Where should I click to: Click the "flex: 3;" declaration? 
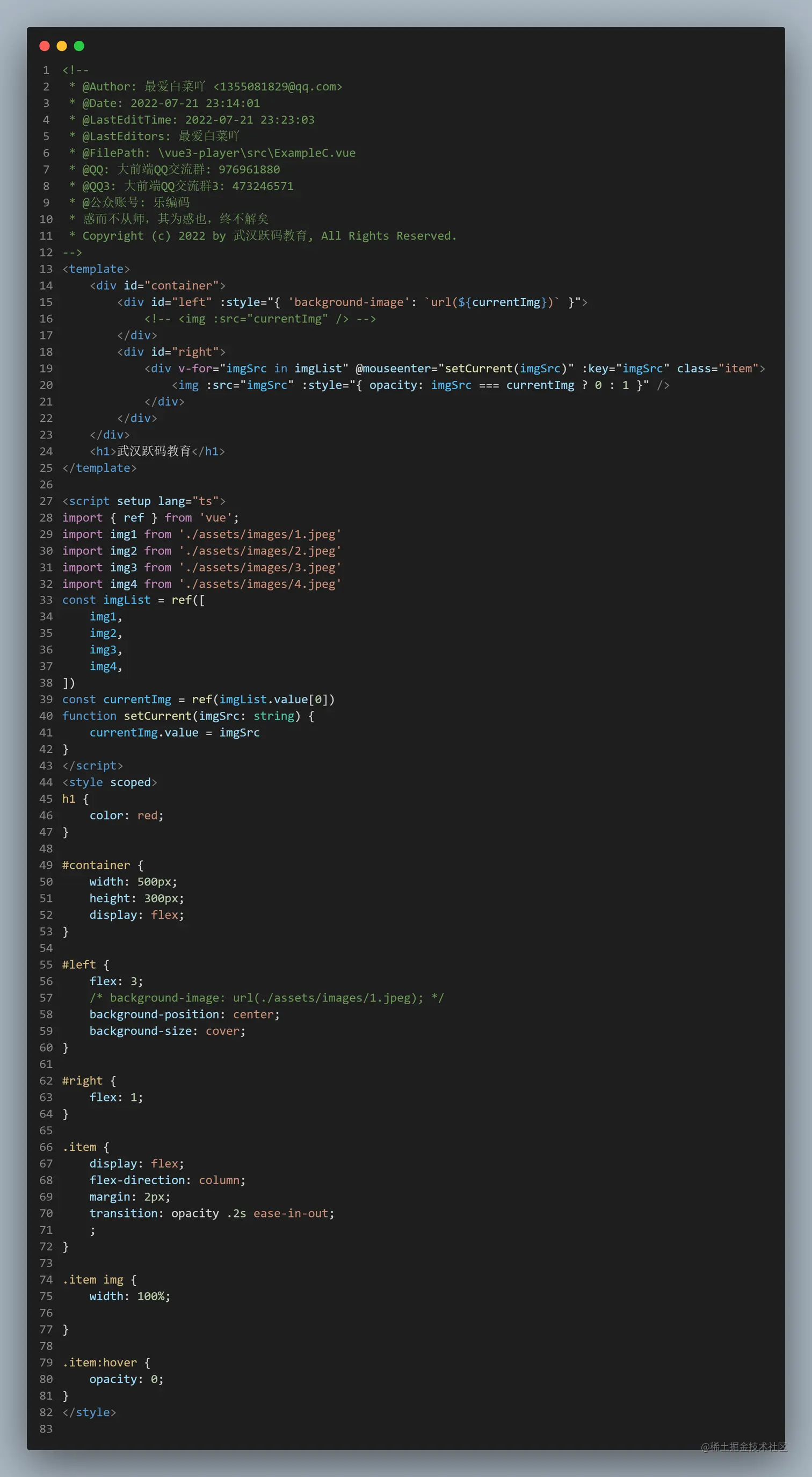(117, 982)
